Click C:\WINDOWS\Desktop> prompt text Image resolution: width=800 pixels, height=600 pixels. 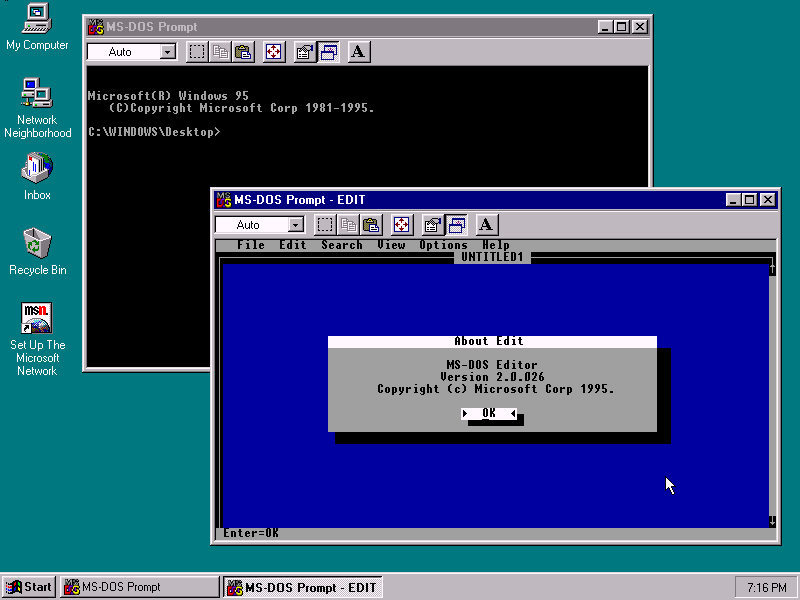pos(154,132)
